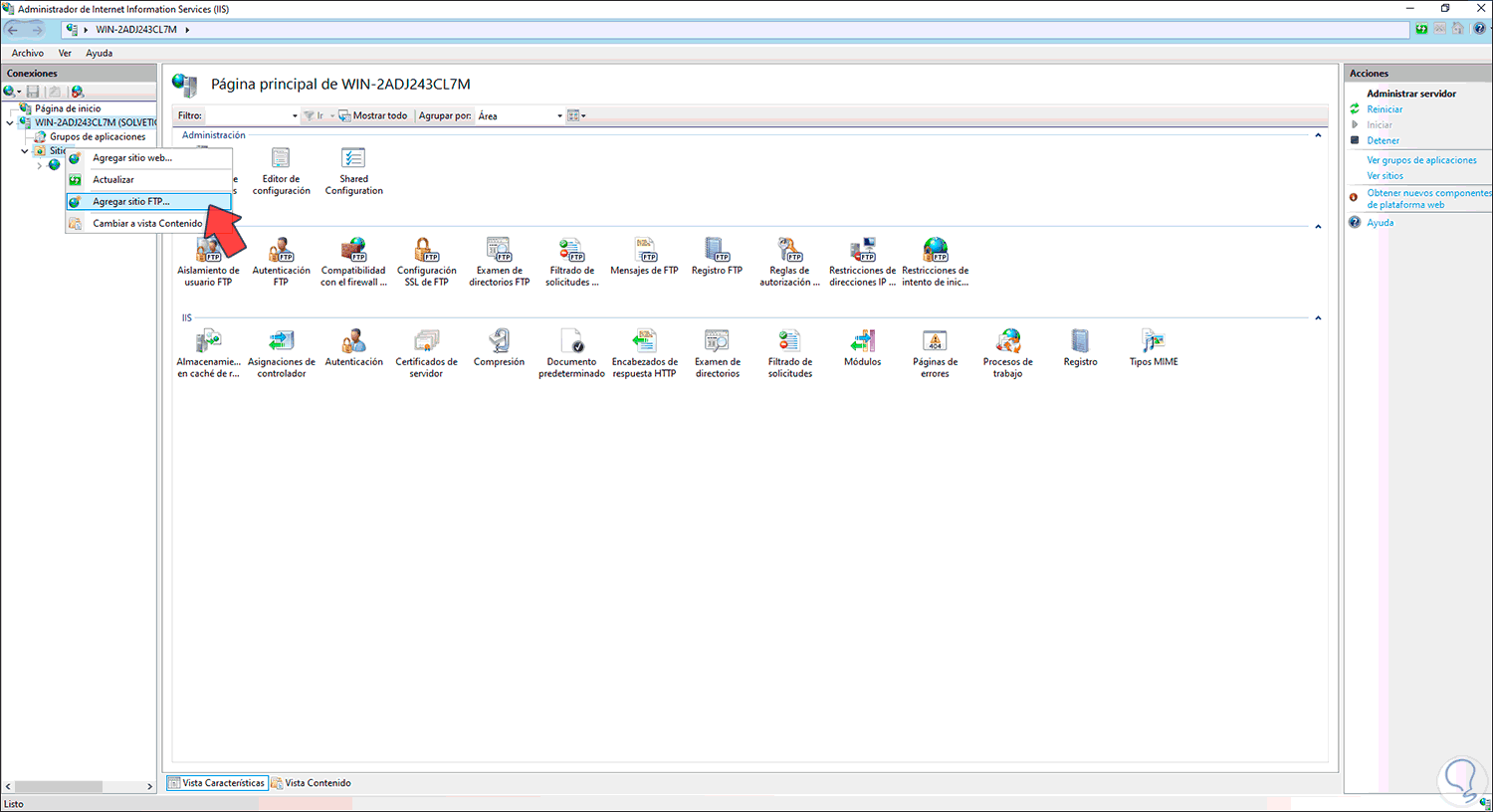
Task: Open Autenticación in the IIS section
Action: [x=353, y=348]
